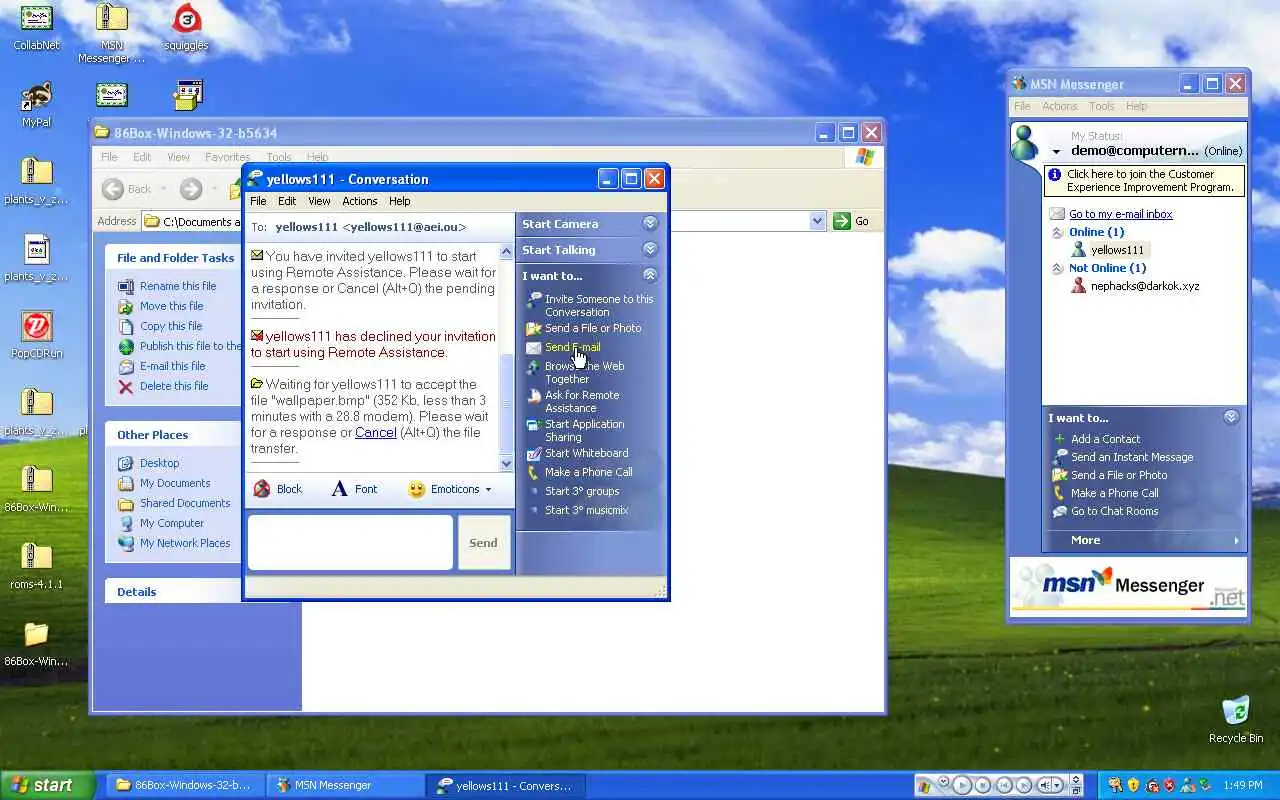Open conversation Actions menu
Viewport: 1280px width, 800px height.
click(x=360, y=201)
